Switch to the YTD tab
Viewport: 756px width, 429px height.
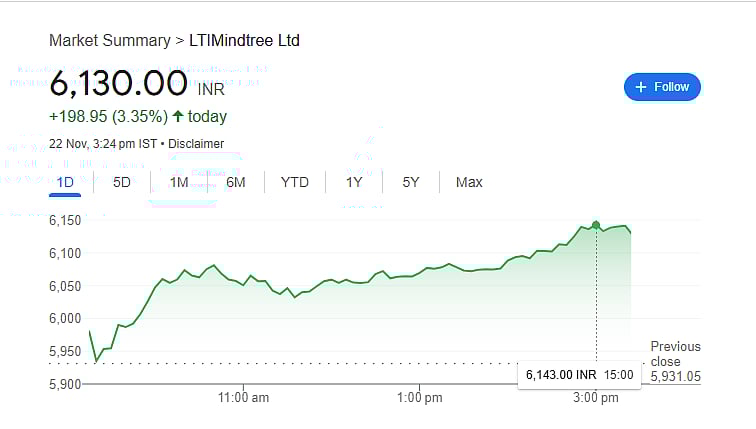point(295,182)
